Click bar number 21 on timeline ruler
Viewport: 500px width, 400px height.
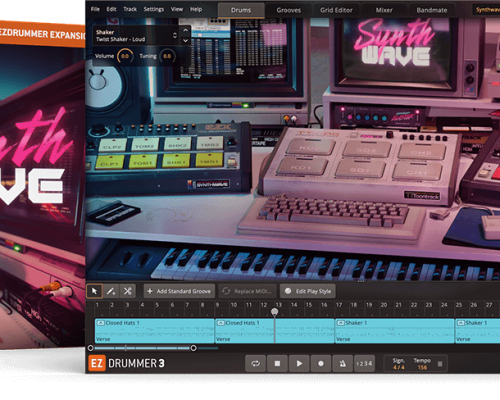click(399, 305)
